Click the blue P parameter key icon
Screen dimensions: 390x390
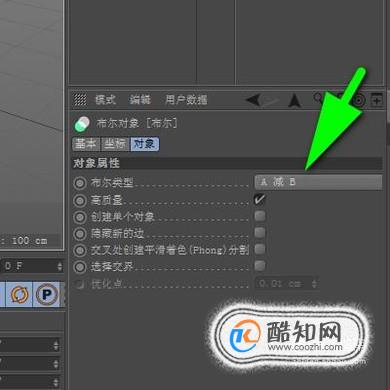click(47, 294)
